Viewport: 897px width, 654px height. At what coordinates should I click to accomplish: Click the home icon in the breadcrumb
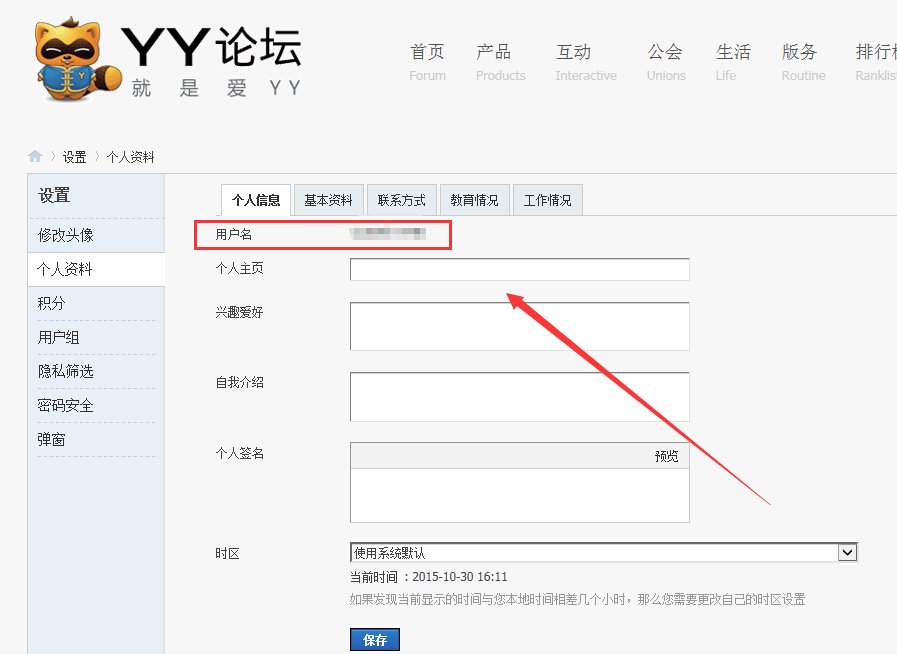click(35, 156)
